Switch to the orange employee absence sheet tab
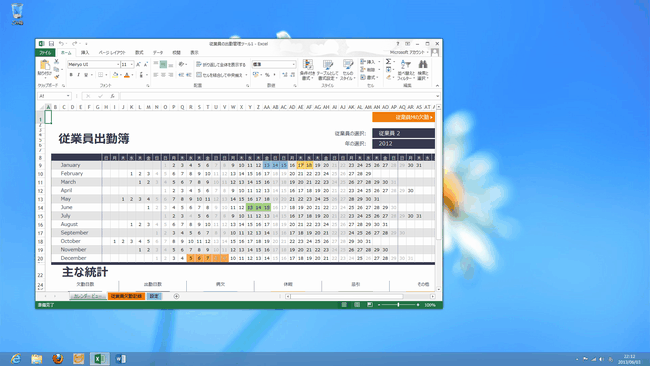This screenshot has height=366, width=650. click(126, 296)
